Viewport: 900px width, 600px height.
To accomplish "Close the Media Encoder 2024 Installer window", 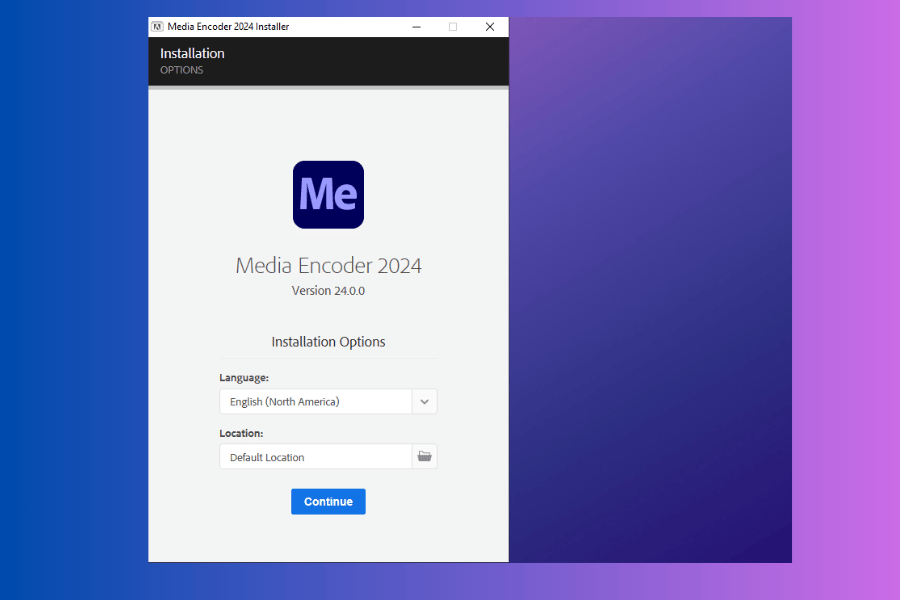I will point(490,27).
